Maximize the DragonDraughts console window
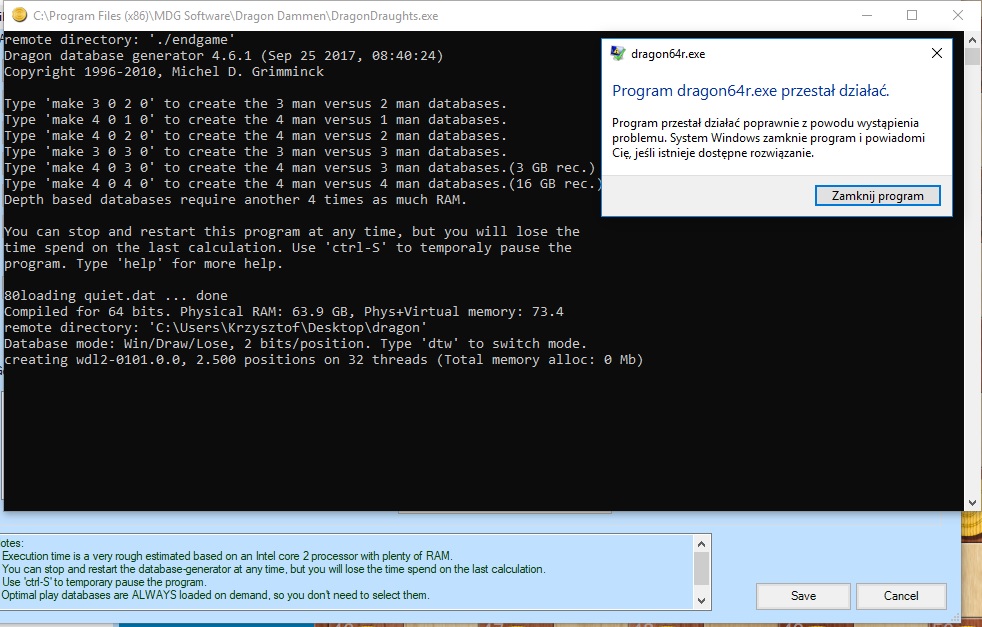 tap(912, 16)
